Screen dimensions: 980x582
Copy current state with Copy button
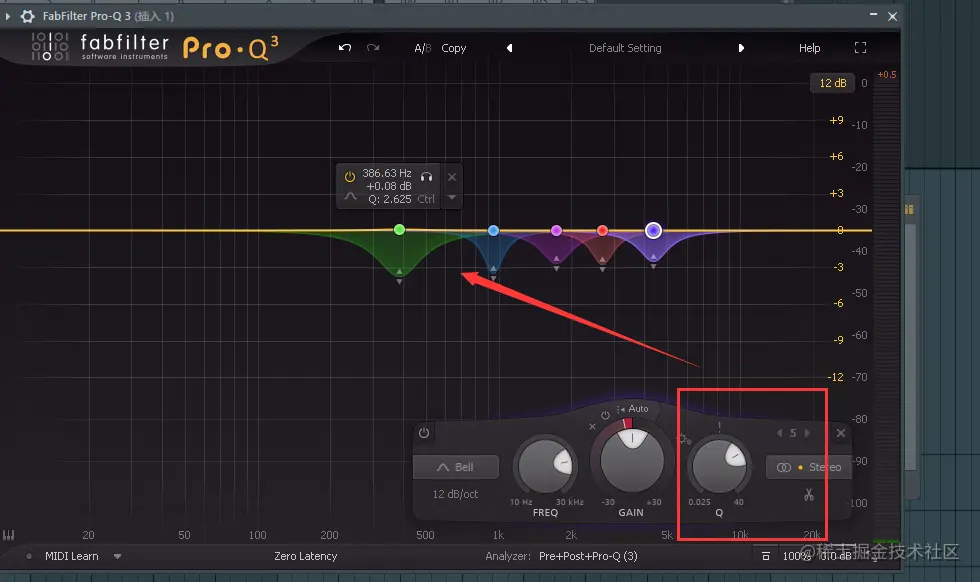pyautogui.click(x=454, y=48)
